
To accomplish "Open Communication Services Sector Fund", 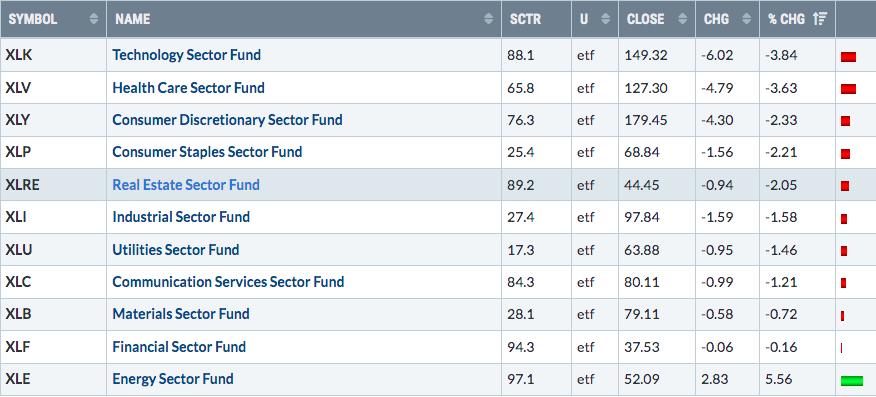I will click(228, 282).
